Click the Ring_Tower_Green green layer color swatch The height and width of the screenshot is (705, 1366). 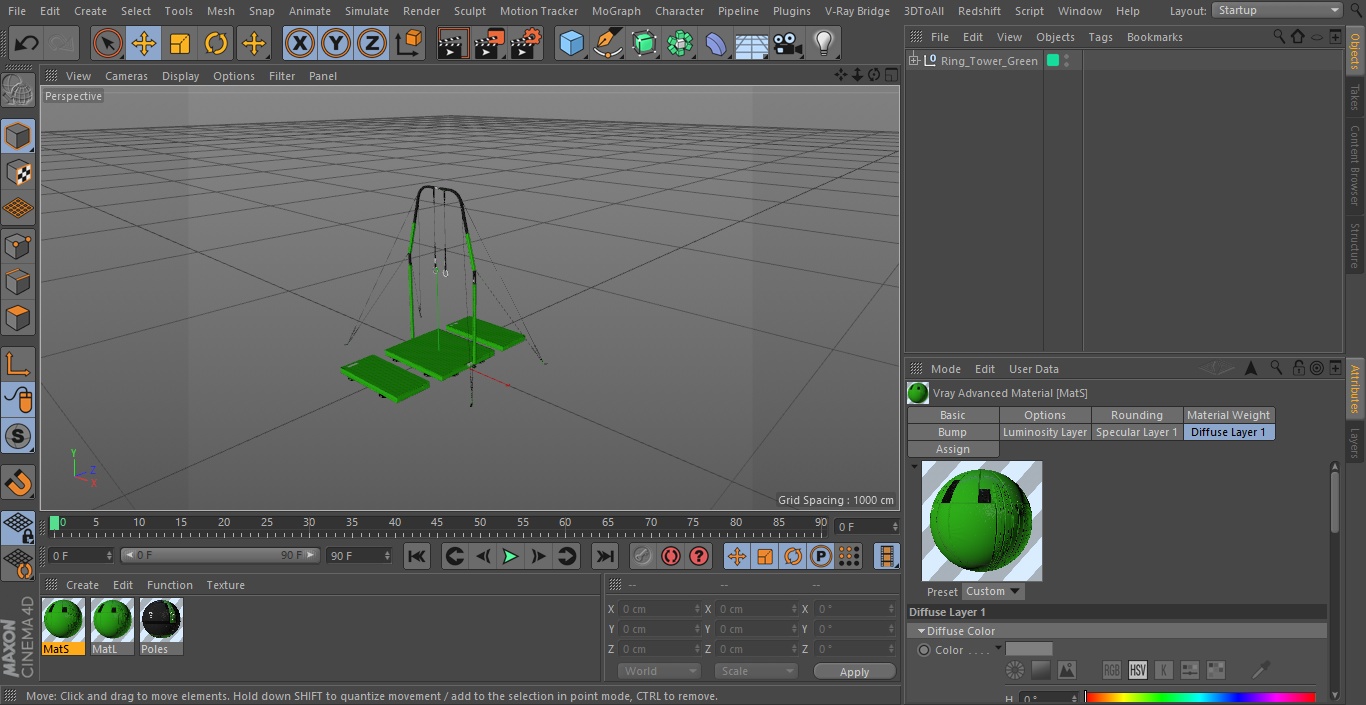[1052, 61]
